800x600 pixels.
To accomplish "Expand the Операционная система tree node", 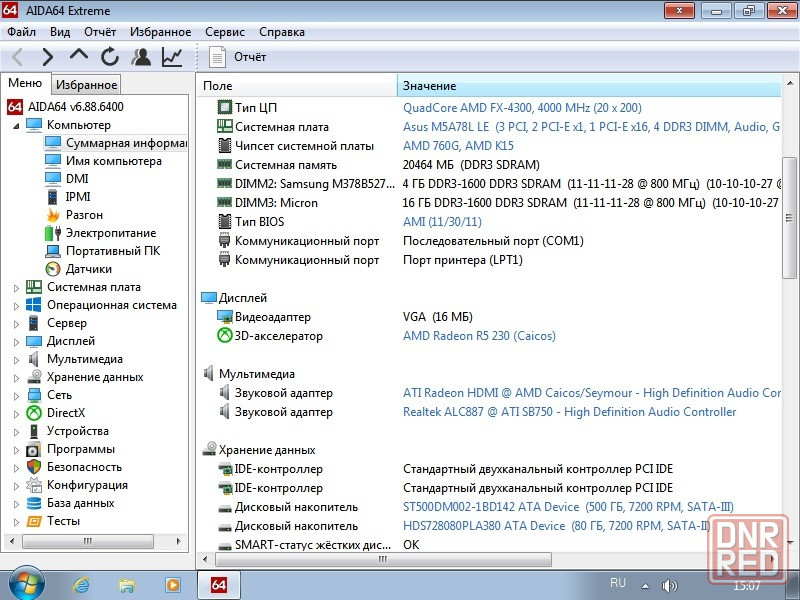I will pyautogui.click(x=16, y=306).
